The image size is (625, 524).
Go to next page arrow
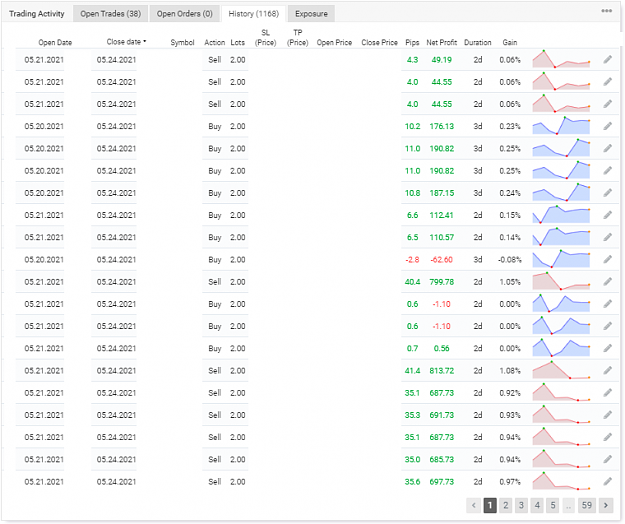pos(606,505)
